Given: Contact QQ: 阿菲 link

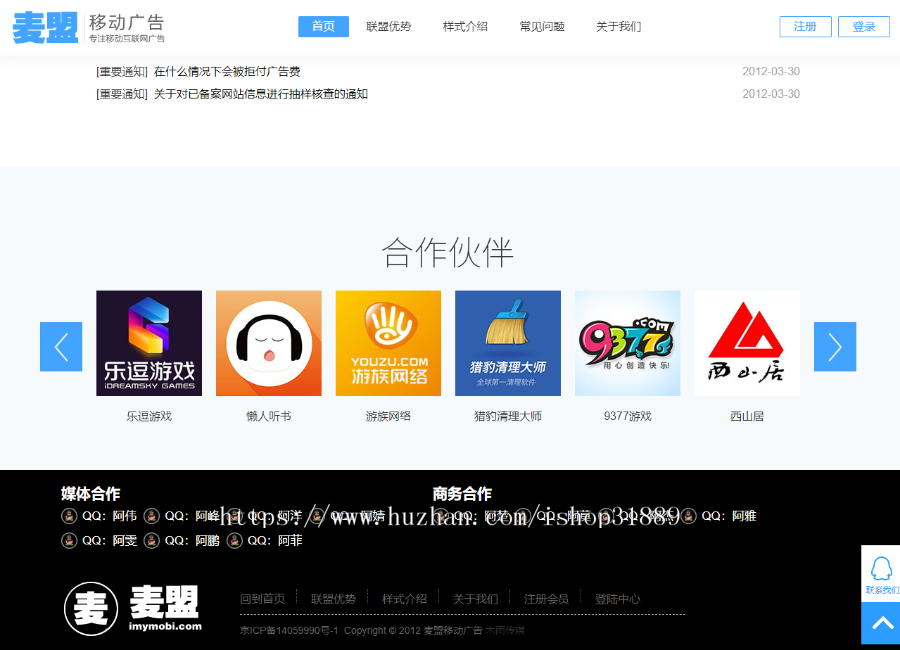Looking at the screenshot, I should [x=274, y=540].
